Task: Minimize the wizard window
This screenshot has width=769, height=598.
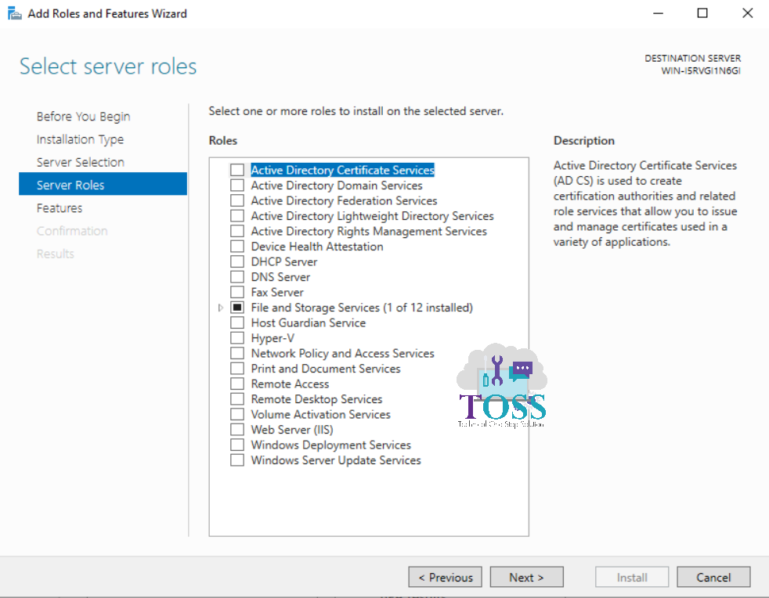Action: click(658, 13)
